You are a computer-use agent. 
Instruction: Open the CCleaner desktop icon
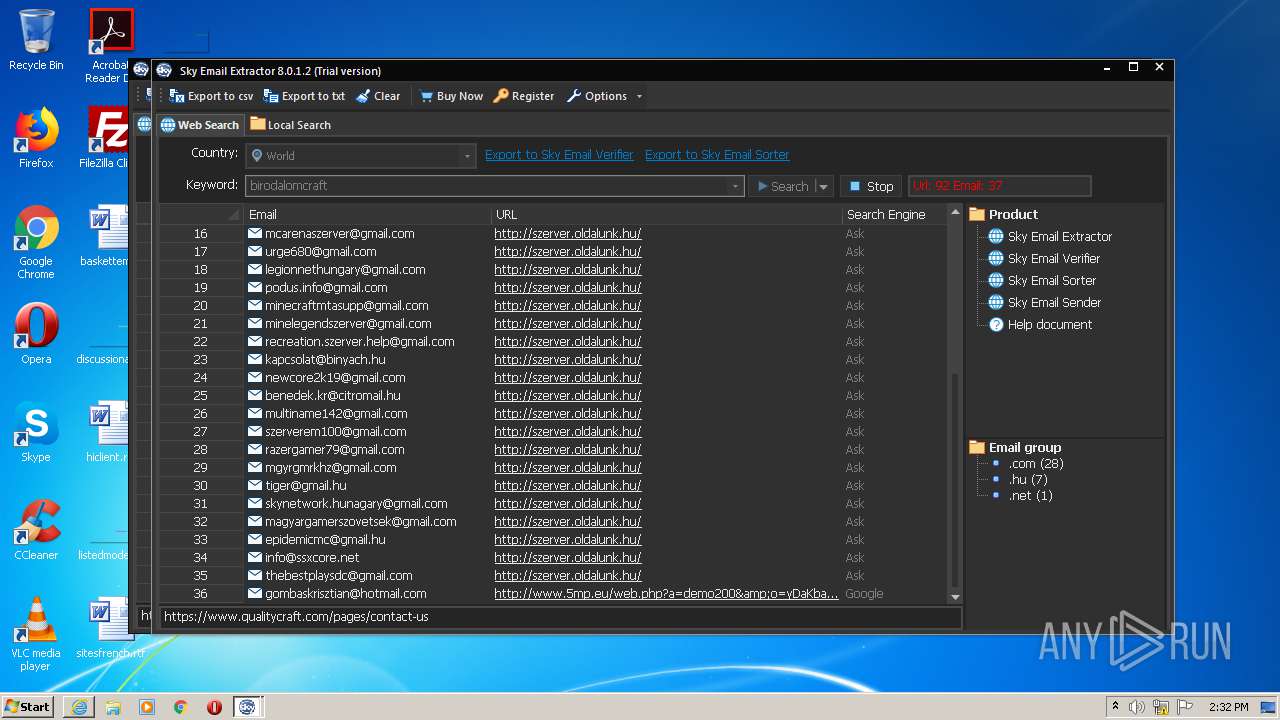pos(36,530)
